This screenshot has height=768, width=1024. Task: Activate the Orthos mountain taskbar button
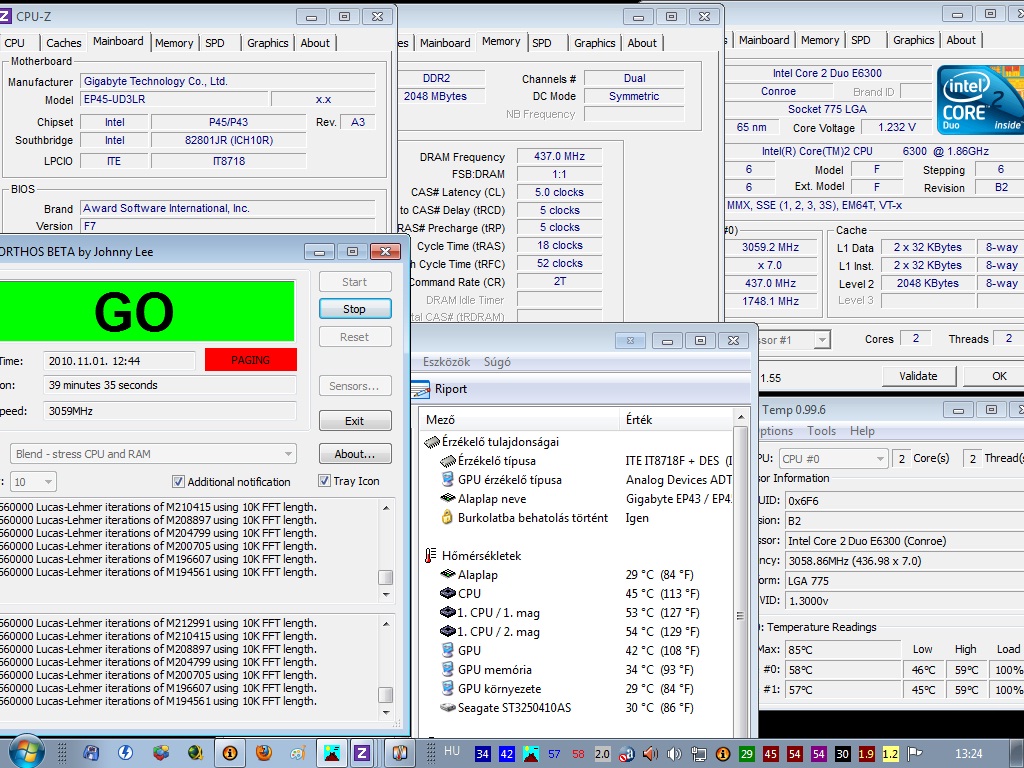click(x=332, y=753)
